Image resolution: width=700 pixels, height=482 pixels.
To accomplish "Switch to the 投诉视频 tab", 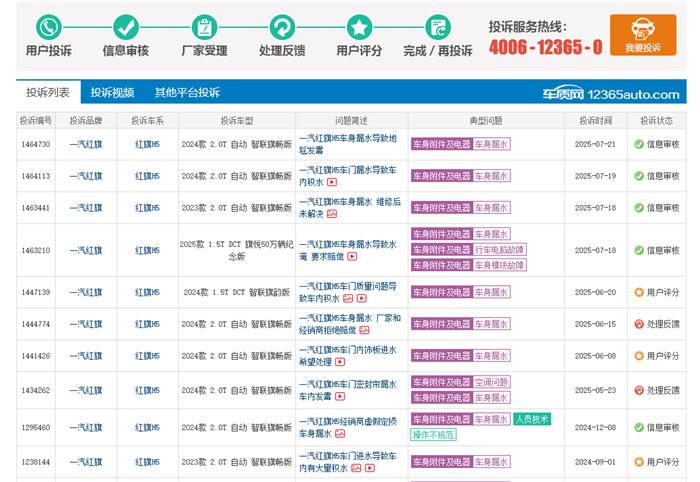I will tap(112, 92).
